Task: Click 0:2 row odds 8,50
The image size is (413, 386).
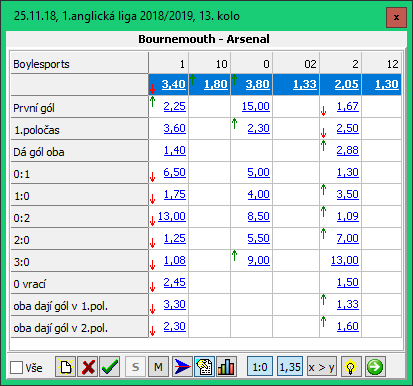Action: [259, 216]
